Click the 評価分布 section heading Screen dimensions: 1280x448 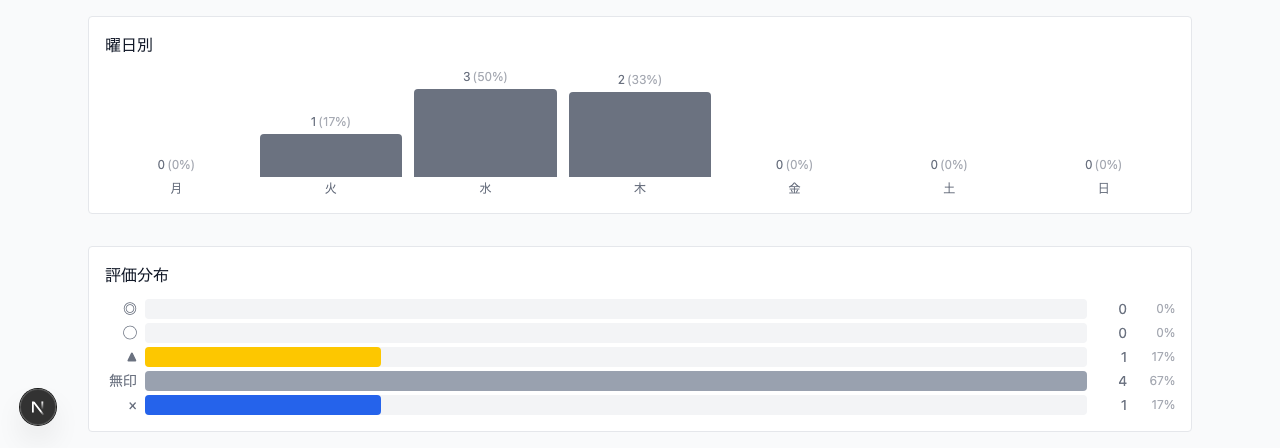(x=137, y=275)
